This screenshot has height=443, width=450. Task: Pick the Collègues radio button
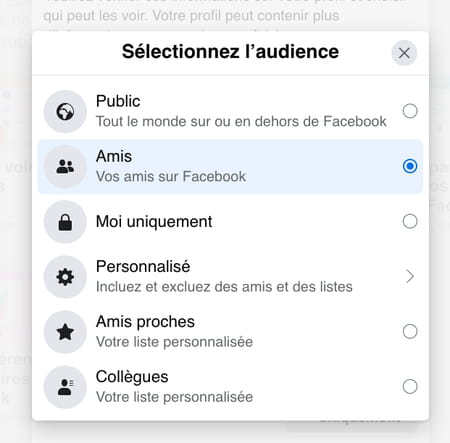[x=410, y=387]
